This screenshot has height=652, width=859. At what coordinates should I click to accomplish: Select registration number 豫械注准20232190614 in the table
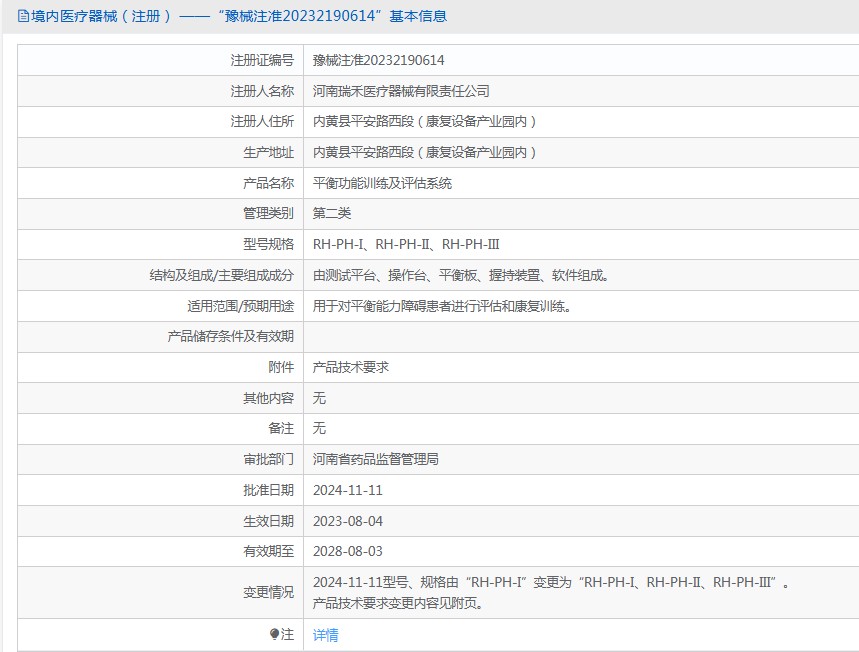pyautogui.click(x=378, y=60)
